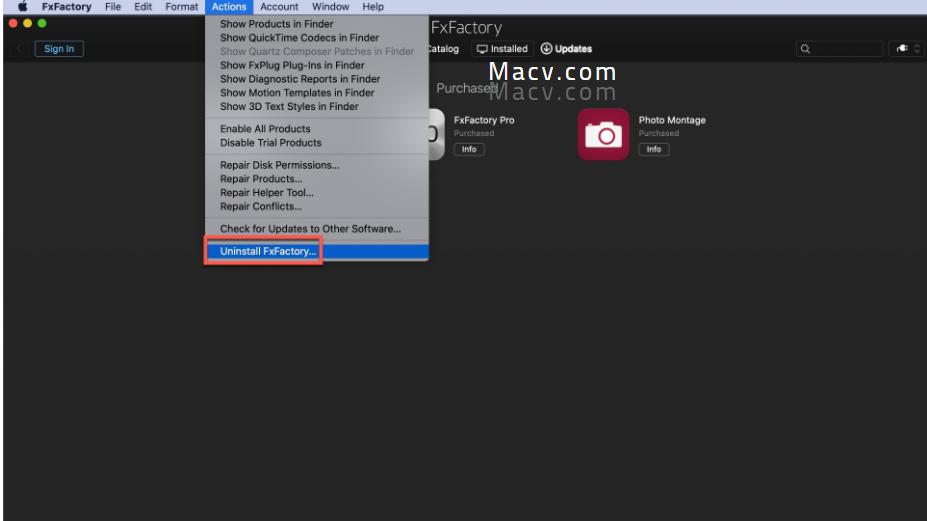927x521 pixels.
Task: Click the FxFactory Pro product icon
Action: (436, 134)
